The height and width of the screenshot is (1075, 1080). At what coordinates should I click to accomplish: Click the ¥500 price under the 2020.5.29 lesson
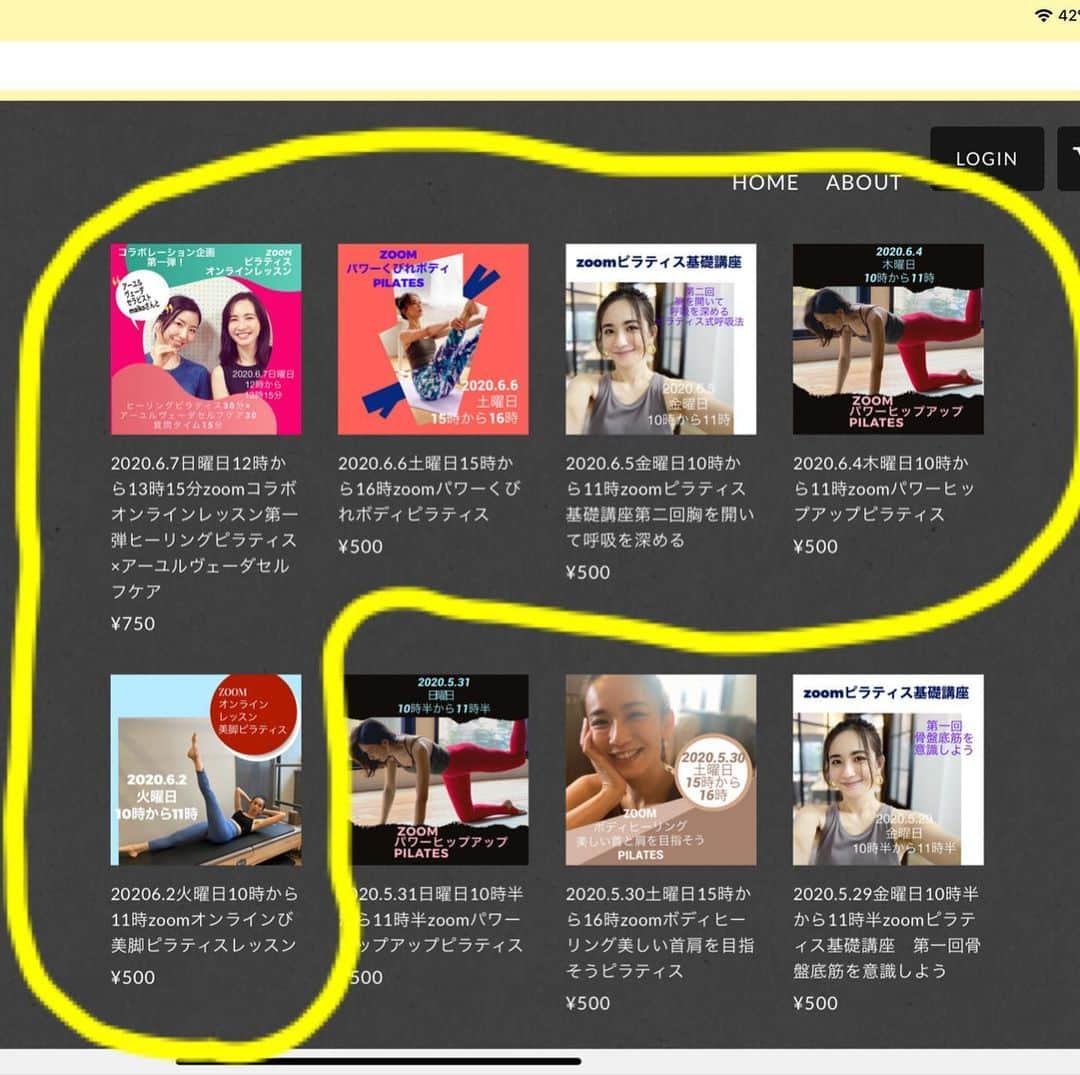[x=816, y=1003]
